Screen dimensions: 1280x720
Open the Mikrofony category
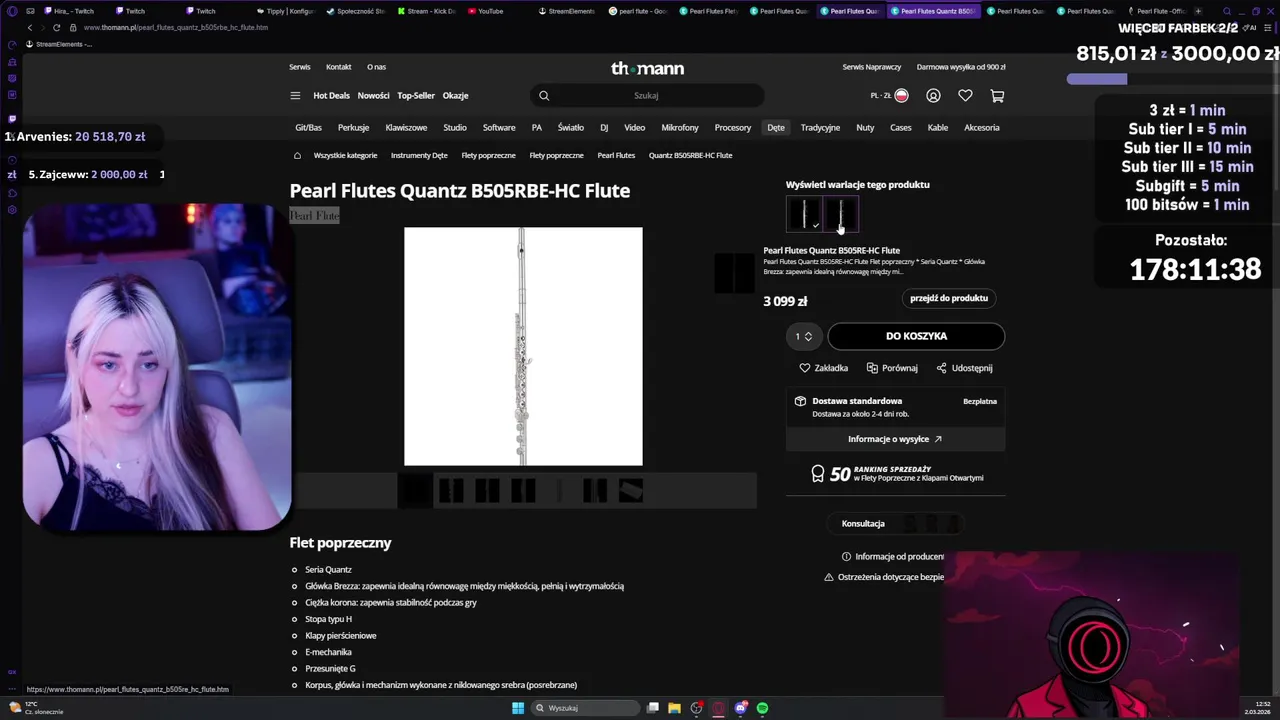[x=680, y=128]
